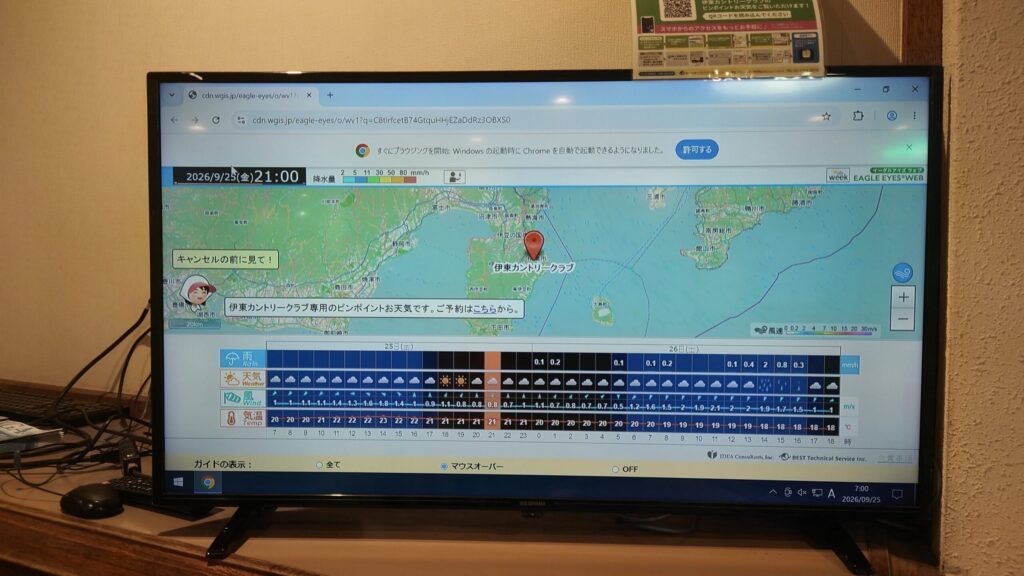Image resolution: width=1024 pixels, height=576 pixels.
Task: Select the OFF guide radio button
Action: (x=615, y=469)
